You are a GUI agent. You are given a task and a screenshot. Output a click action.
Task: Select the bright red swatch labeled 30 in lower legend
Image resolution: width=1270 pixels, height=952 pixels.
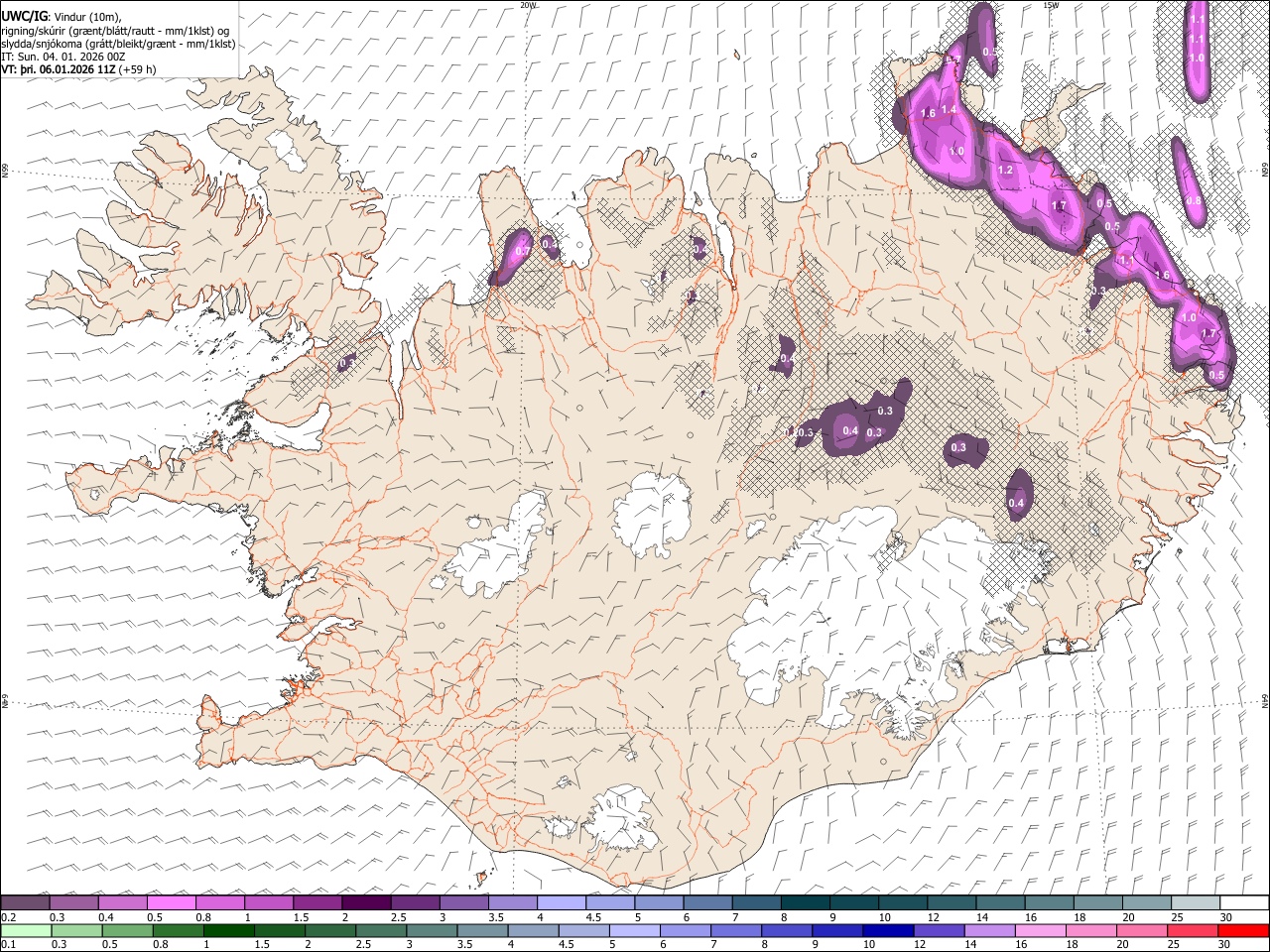pos(1244,930)
